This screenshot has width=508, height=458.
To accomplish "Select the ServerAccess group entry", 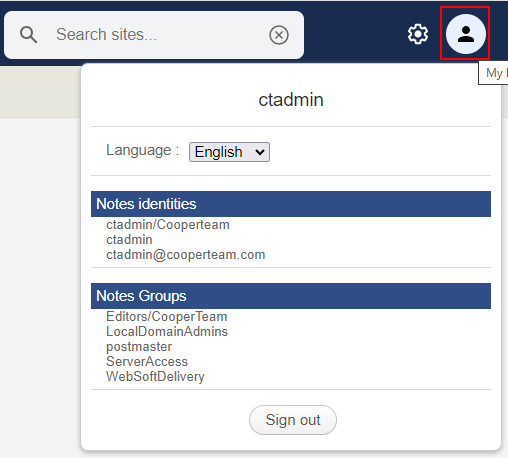I will (147, 362).
